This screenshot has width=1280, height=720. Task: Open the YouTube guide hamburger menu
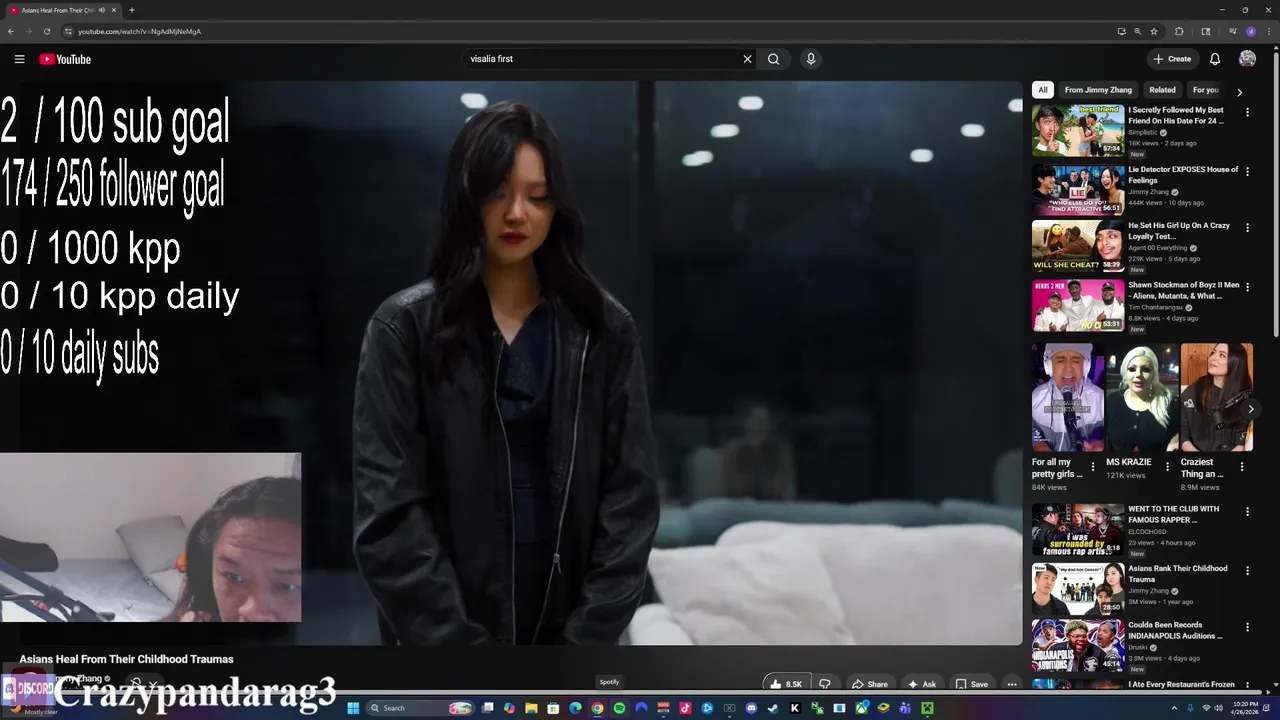[19, 59]
